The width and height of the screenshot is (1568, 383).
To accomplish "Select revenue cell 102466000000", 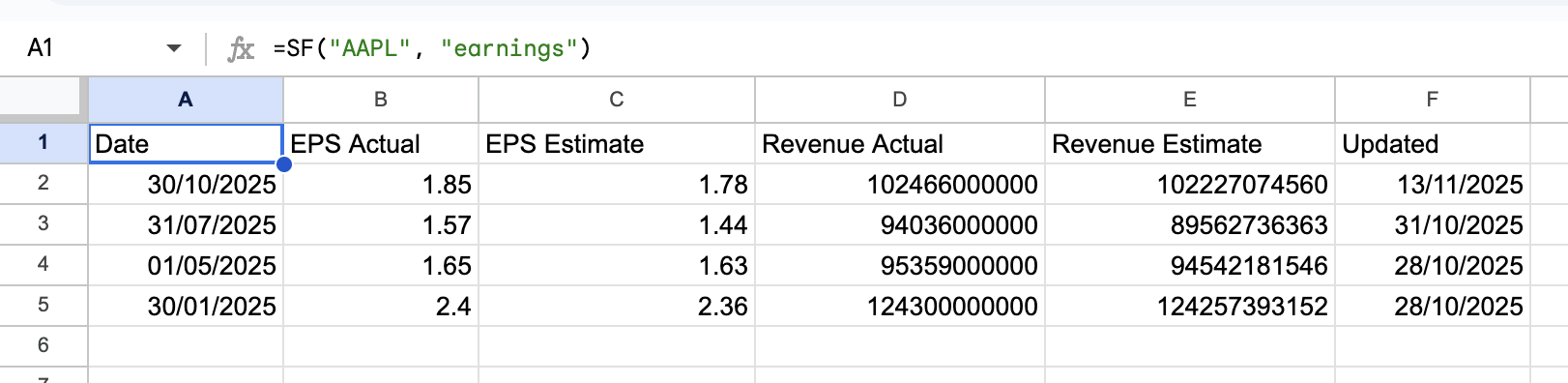I will tap(900, 184).
